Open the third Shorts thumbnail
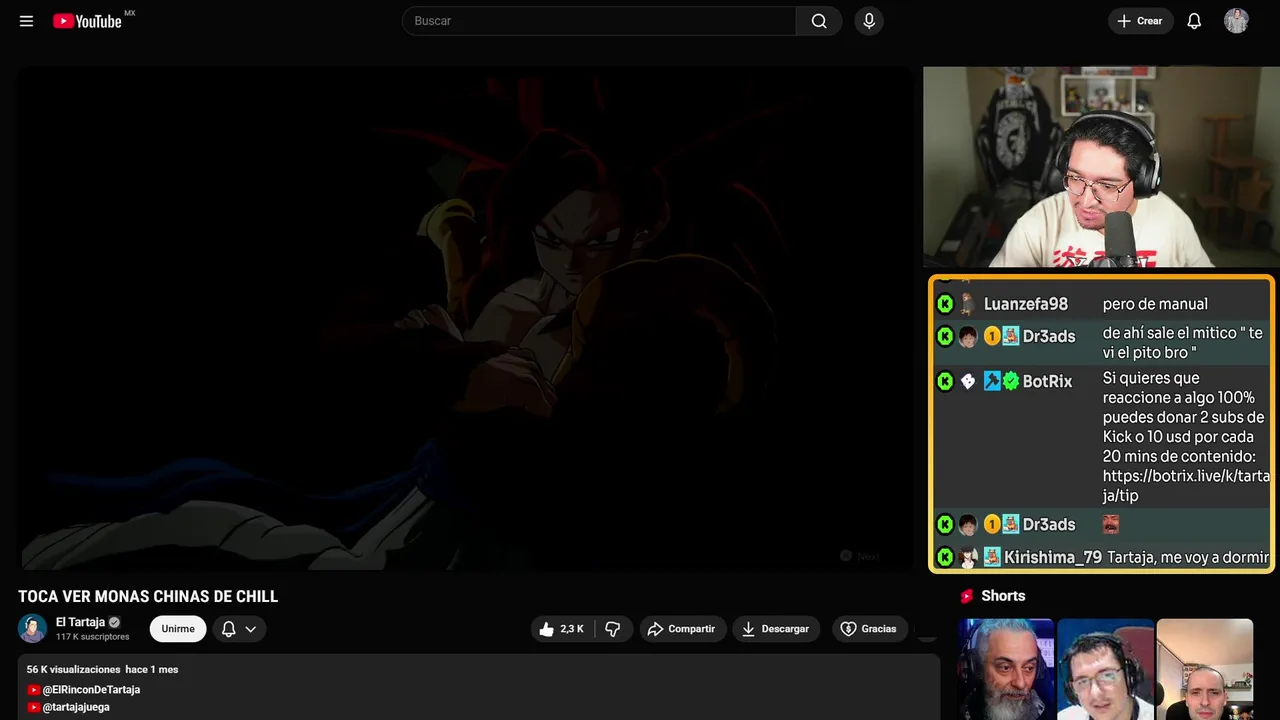Screen dimensions: 1280x720 (x=1204, y=669)
